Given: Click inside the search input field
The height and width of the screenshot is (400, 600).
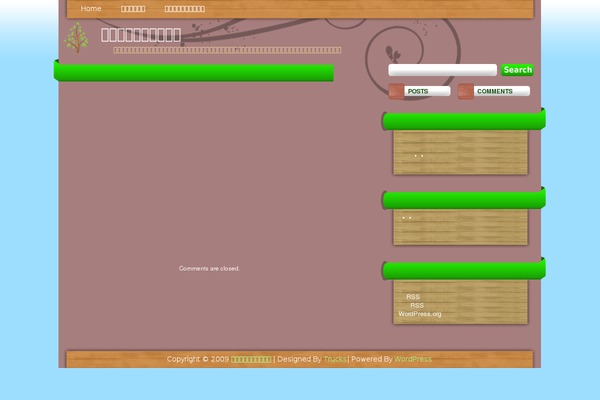Looking at the screenshot, I should tap(442, 70).
